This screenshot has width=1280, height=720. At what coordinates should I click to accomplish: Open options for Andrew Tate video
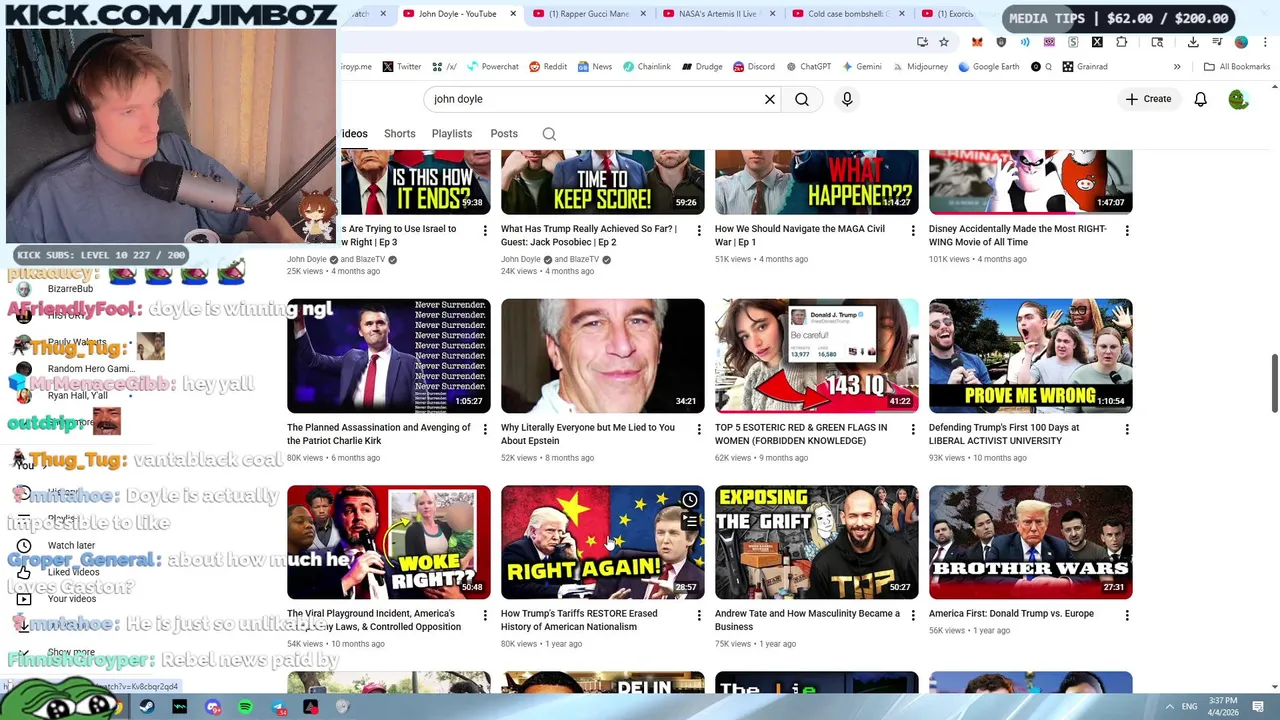[x=913, y=615]
